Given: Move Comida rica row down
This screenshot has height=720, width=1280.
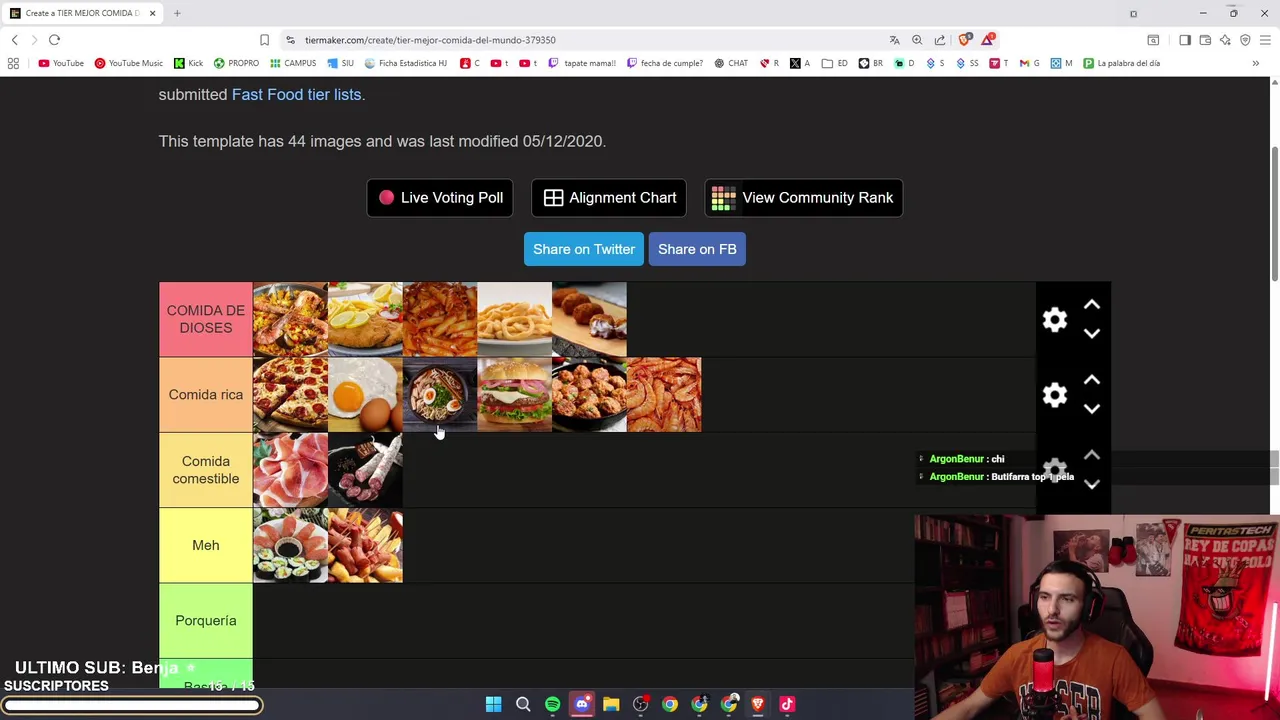Looking at the screenshot, I should click(1092, 409).
